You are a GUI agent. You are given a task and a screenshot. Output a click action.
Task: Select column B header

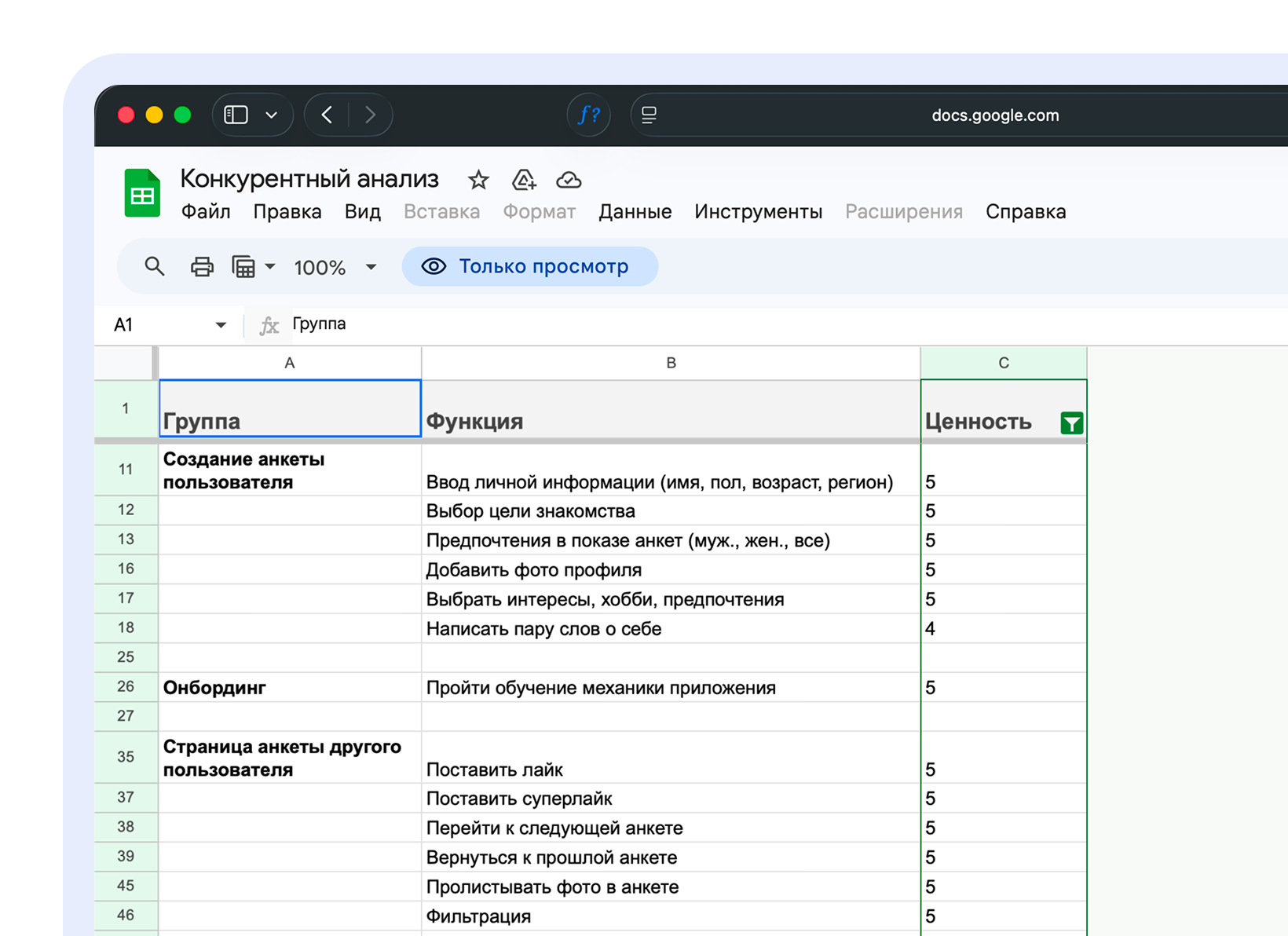point(671,363)
